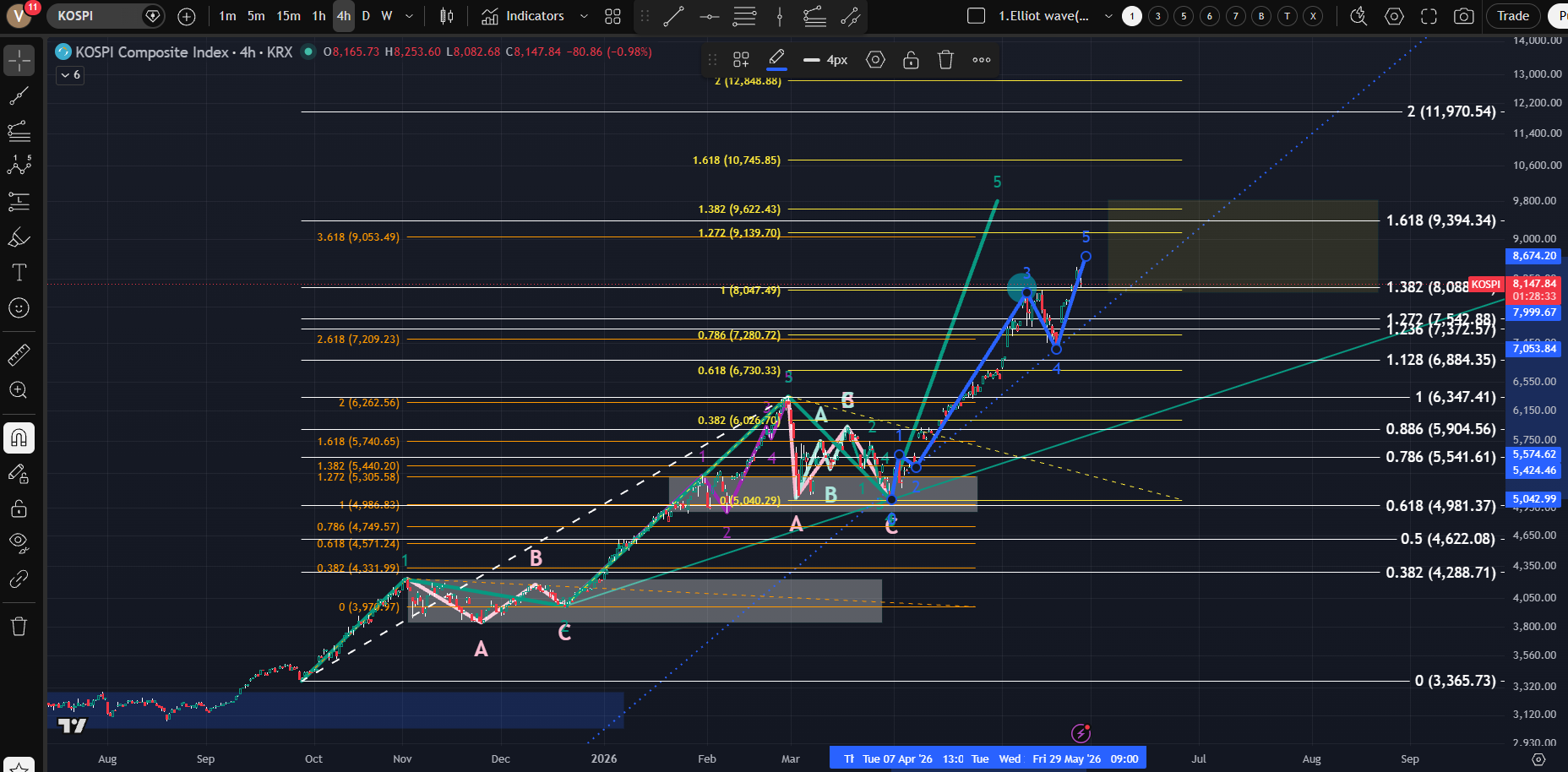
Task: Select the Zoom In tool
Action: (x=19, y=390)
